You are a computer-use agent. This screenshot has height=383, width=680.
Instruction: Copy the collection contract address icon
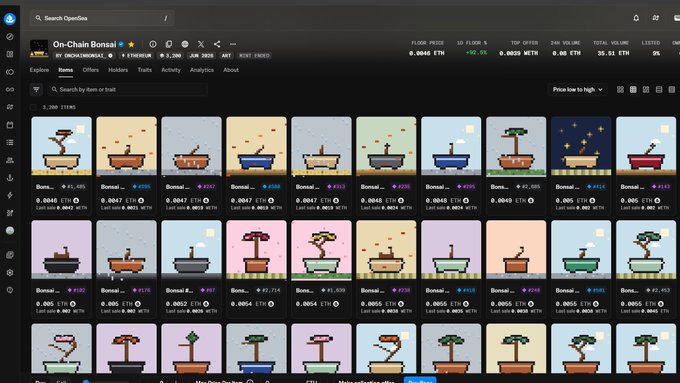coord(169,44)
